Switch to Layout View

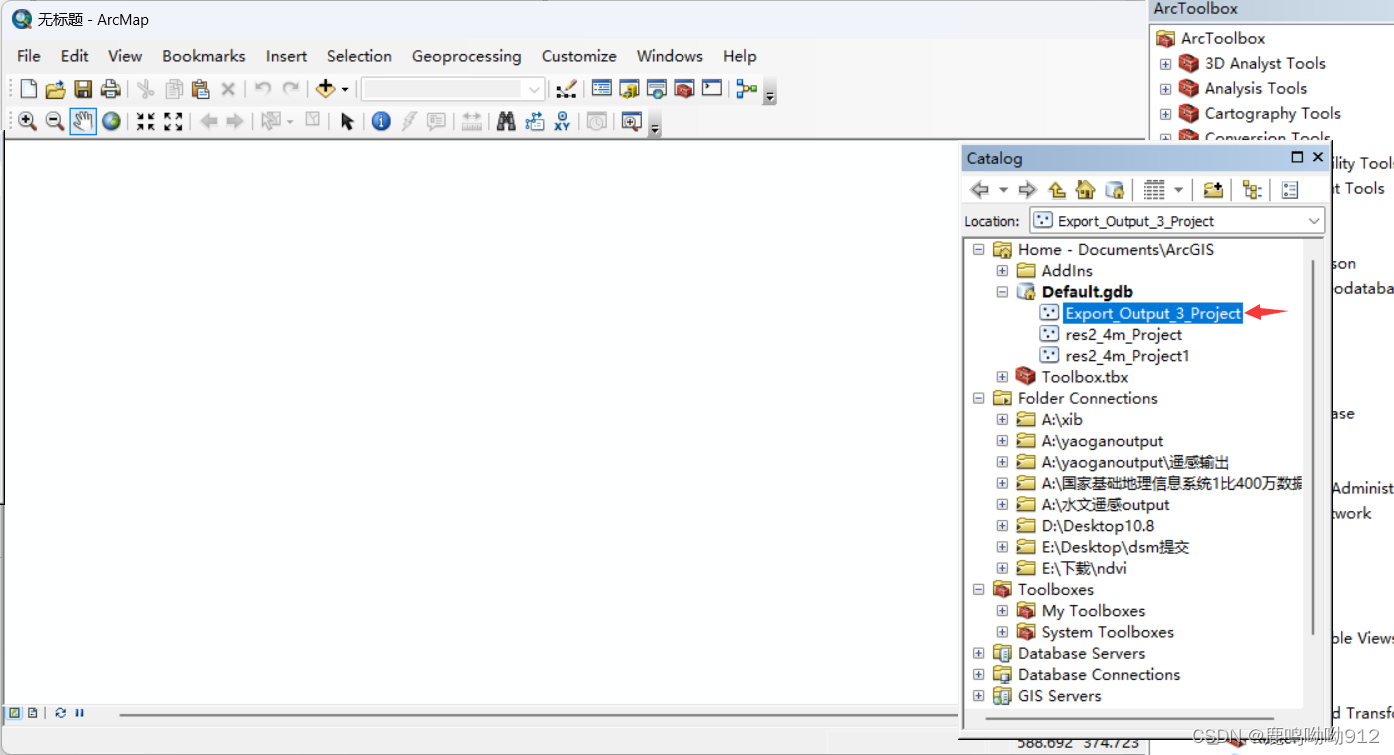click(x=33, y=713)
